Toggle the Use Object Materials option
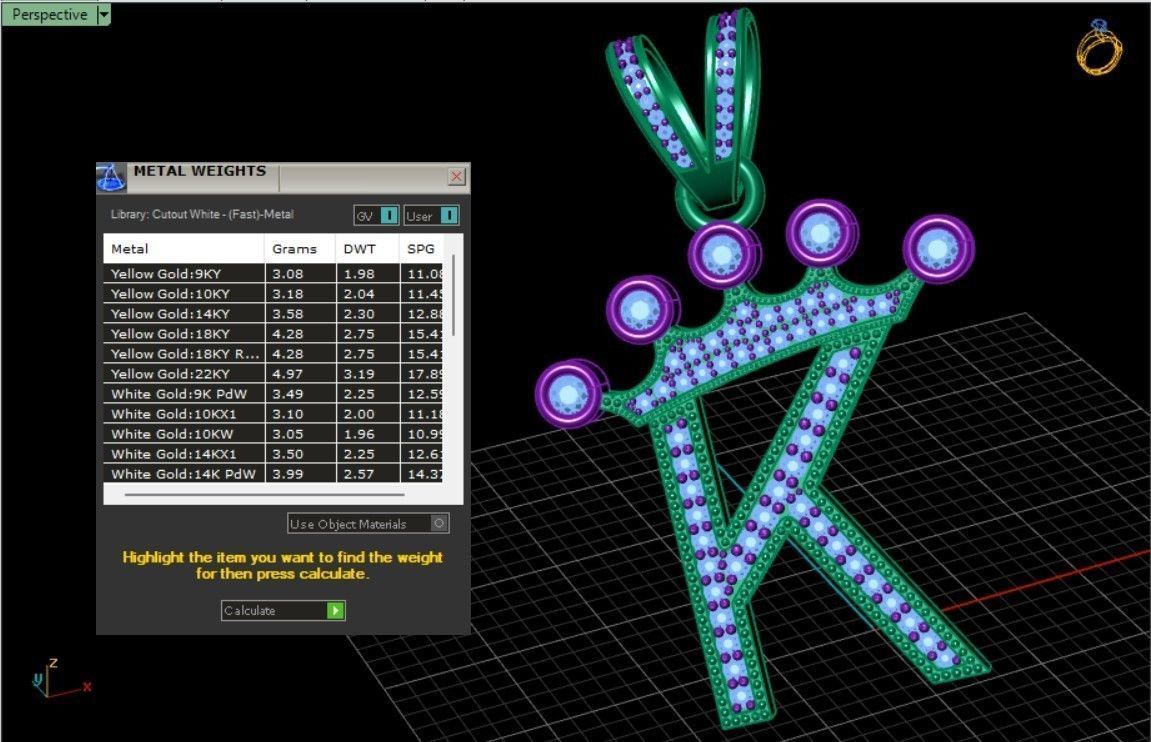Screen dimensions: 1151x742 tap(368, 523)
